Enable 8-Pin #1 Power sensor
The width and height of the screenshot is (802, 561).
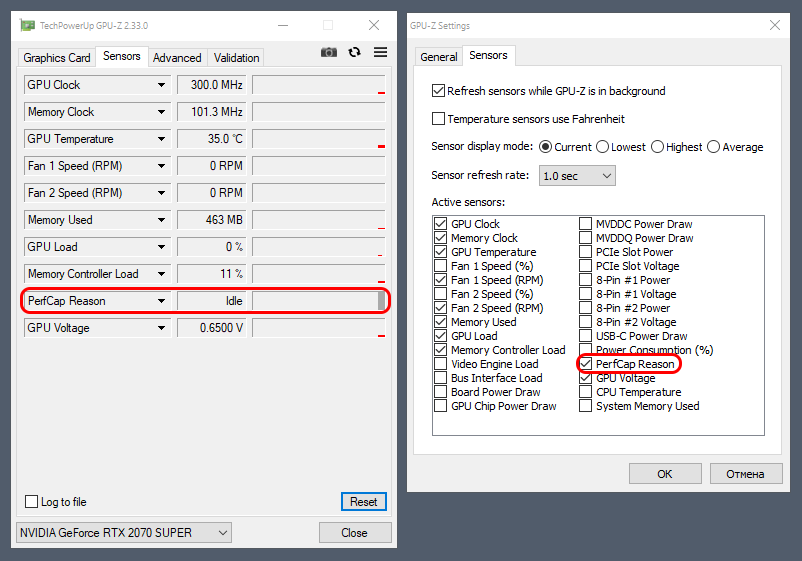click(x=586, y=280)
